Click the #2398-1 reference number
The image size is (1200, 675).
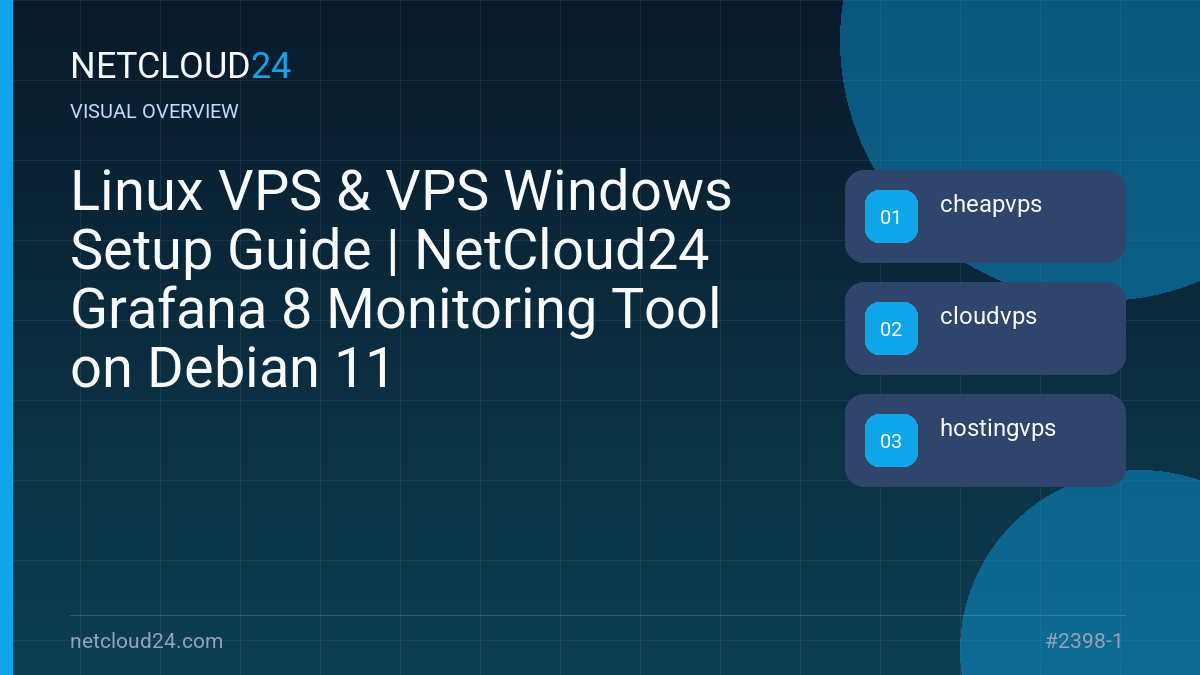[1084, 641]
